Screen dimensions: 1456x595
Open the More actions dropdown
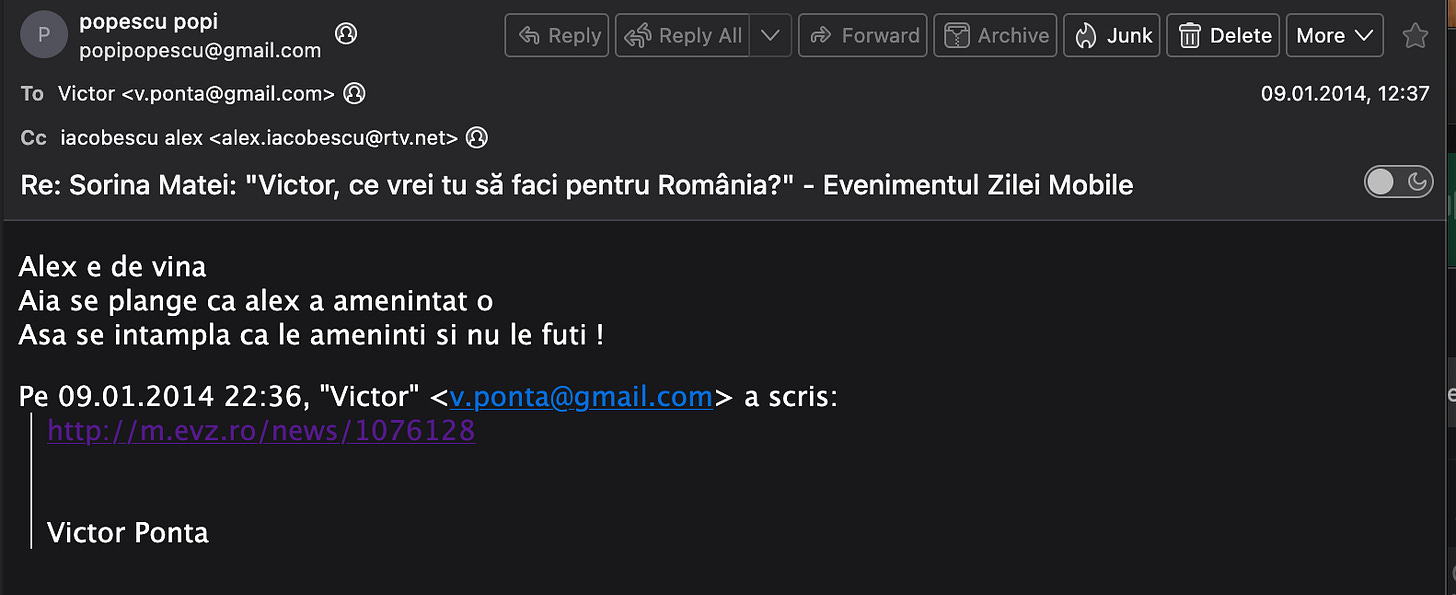point(1334,35)
